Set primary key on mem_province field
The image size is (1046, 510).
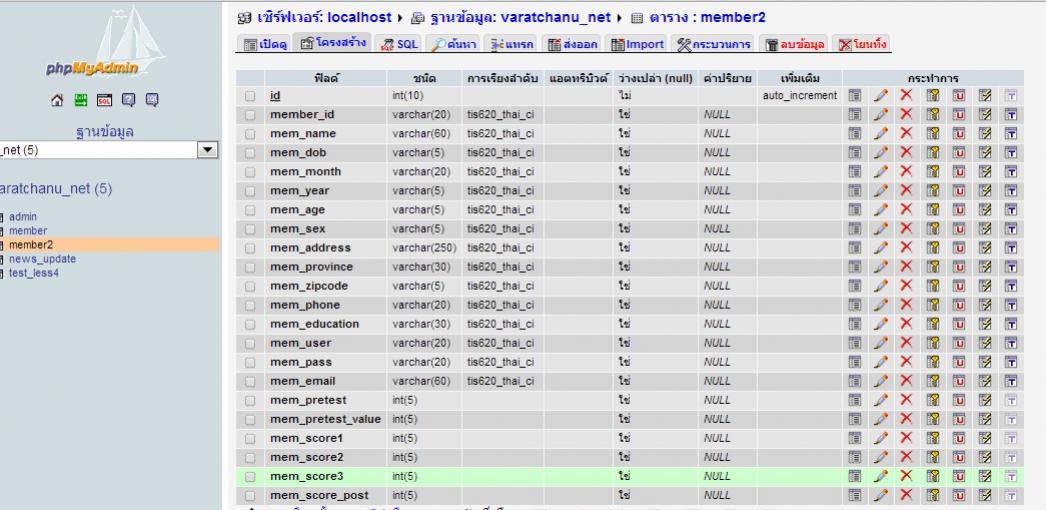tap(933, 267)
